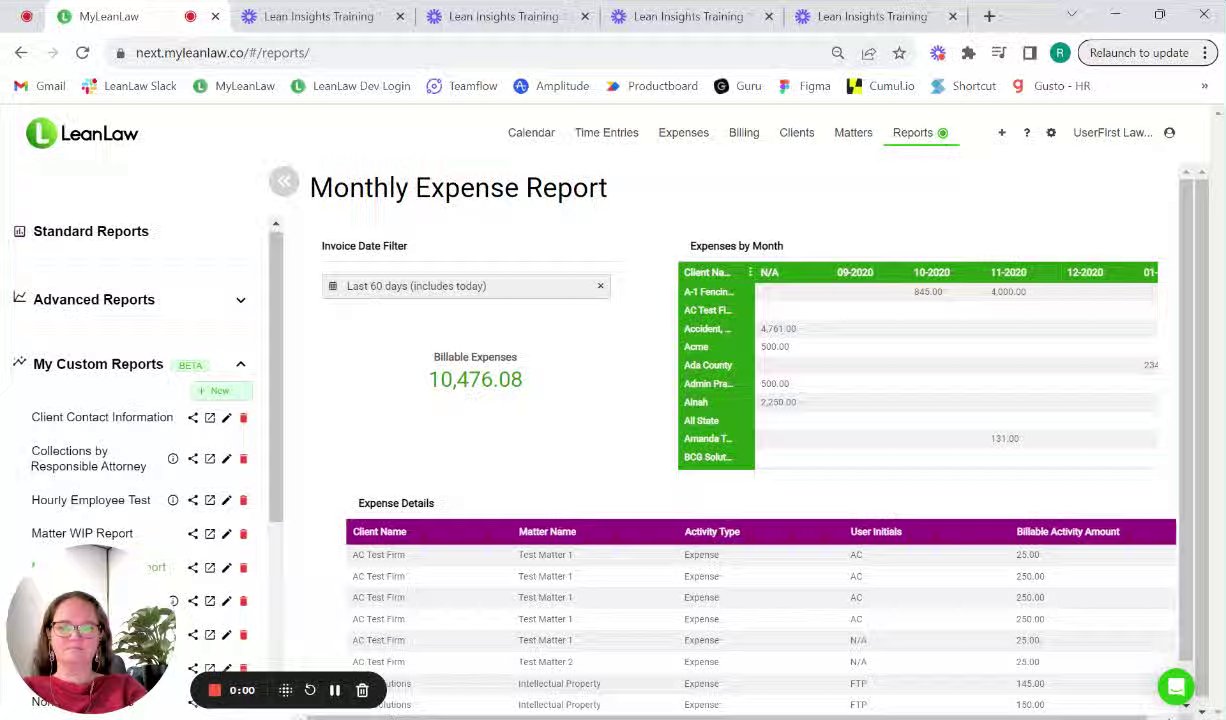The height and width of the screenshot is (720, 1226).
Task: Open the Clients page
Action: pyautogui.click(x=797, y=133)
